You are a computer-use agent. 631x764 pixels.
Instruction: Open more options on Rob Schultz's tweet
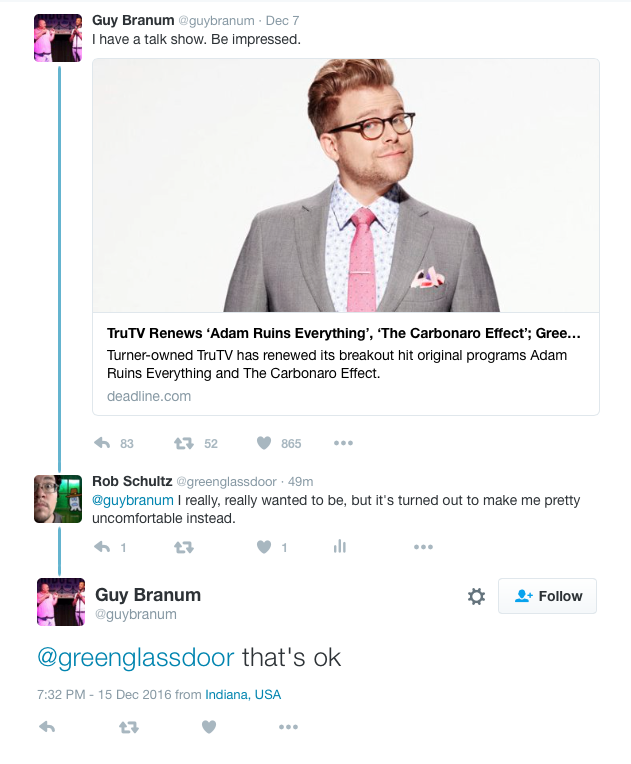tap(423, 547)
